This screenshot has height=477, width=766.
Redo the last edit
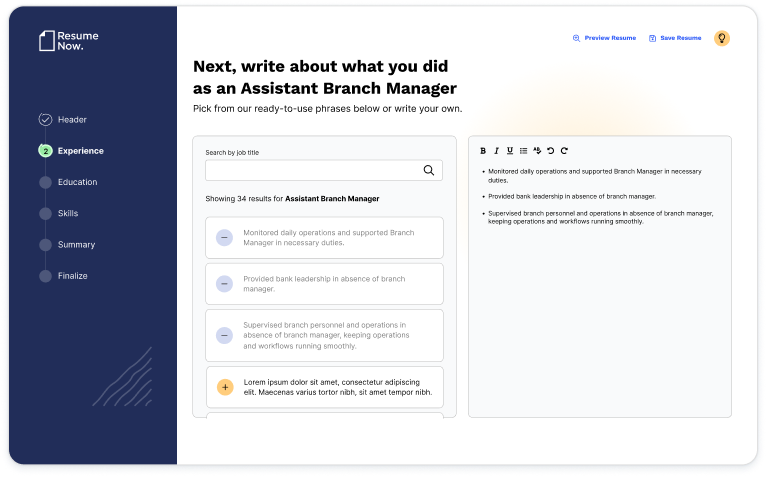coord(564,151)
